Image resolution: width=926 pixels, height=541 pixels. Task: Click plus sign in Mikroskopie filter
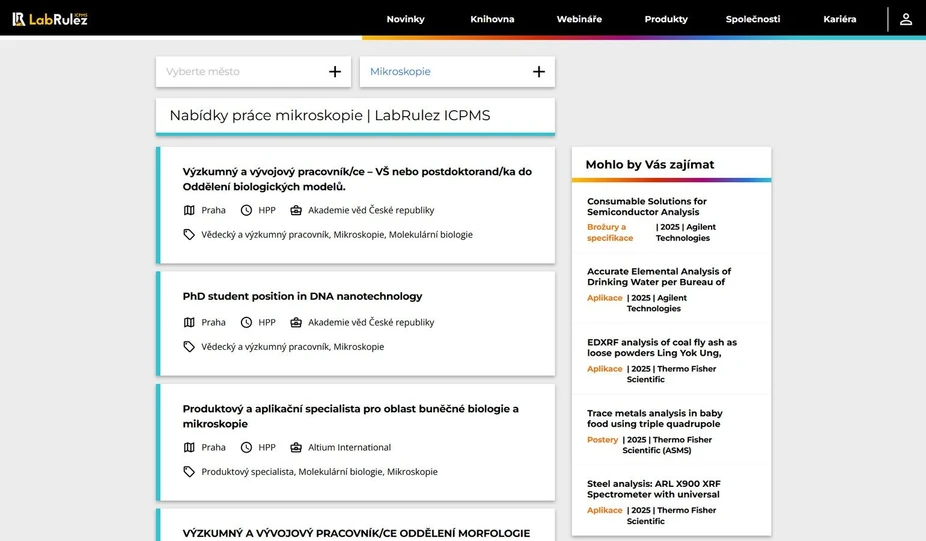point(538,72)
